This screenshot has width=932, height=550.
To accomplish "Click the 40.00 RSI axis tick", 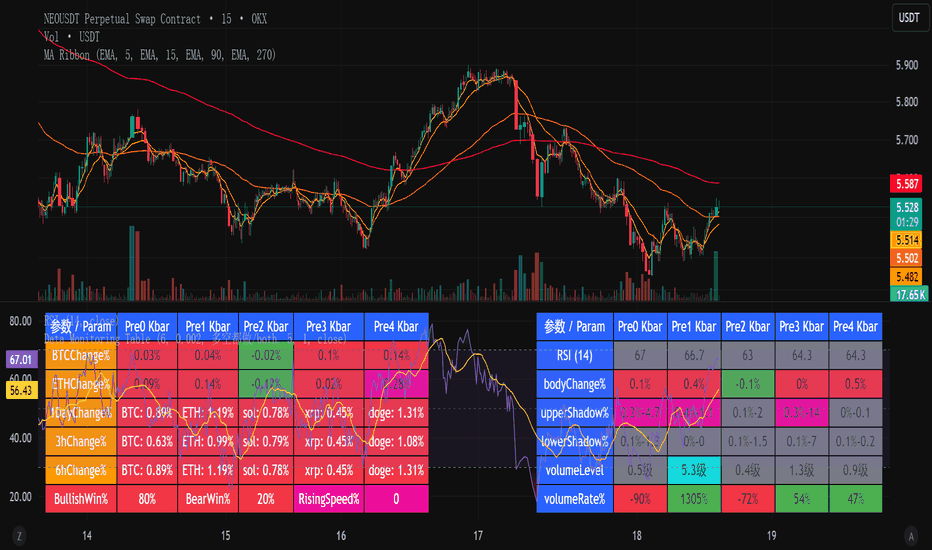I will (20, 438).
